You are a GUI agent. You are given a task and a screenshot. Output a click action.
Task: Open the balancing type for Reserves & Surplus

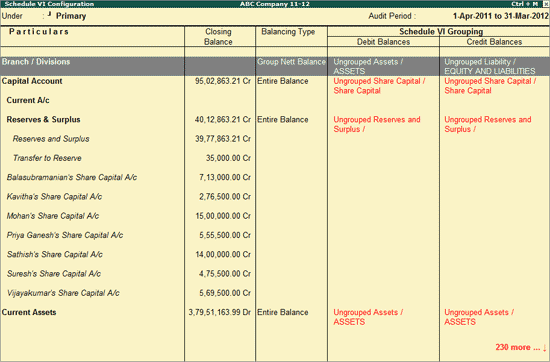[283, 120]
